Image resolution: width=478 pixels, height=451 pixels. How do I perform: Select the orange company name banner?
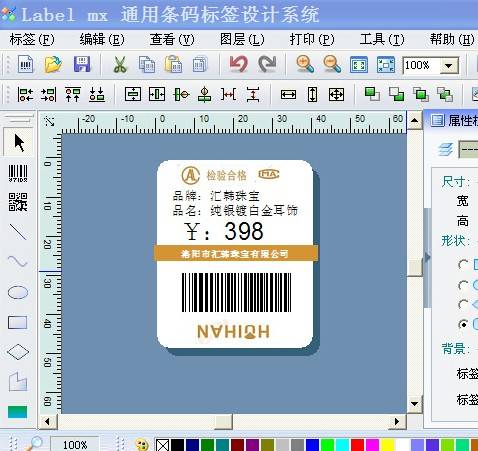coord(236,254)
